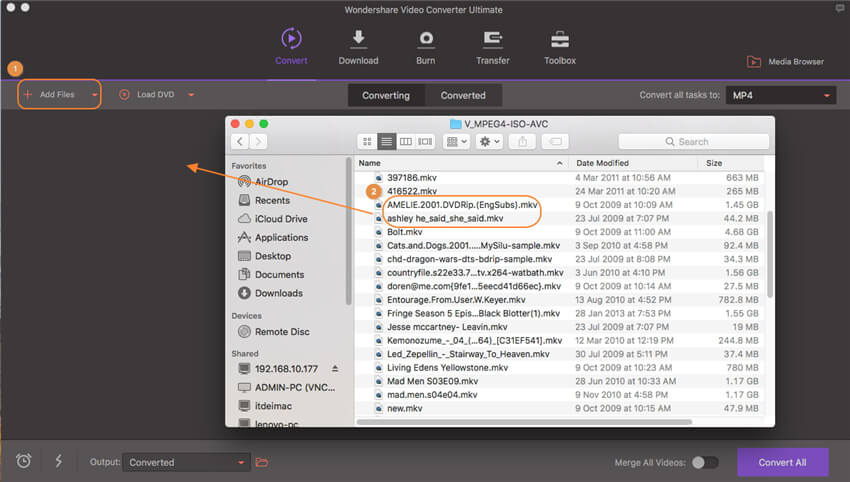Open the Transfer section
850x482 pixels.
[x=493, y=47]
